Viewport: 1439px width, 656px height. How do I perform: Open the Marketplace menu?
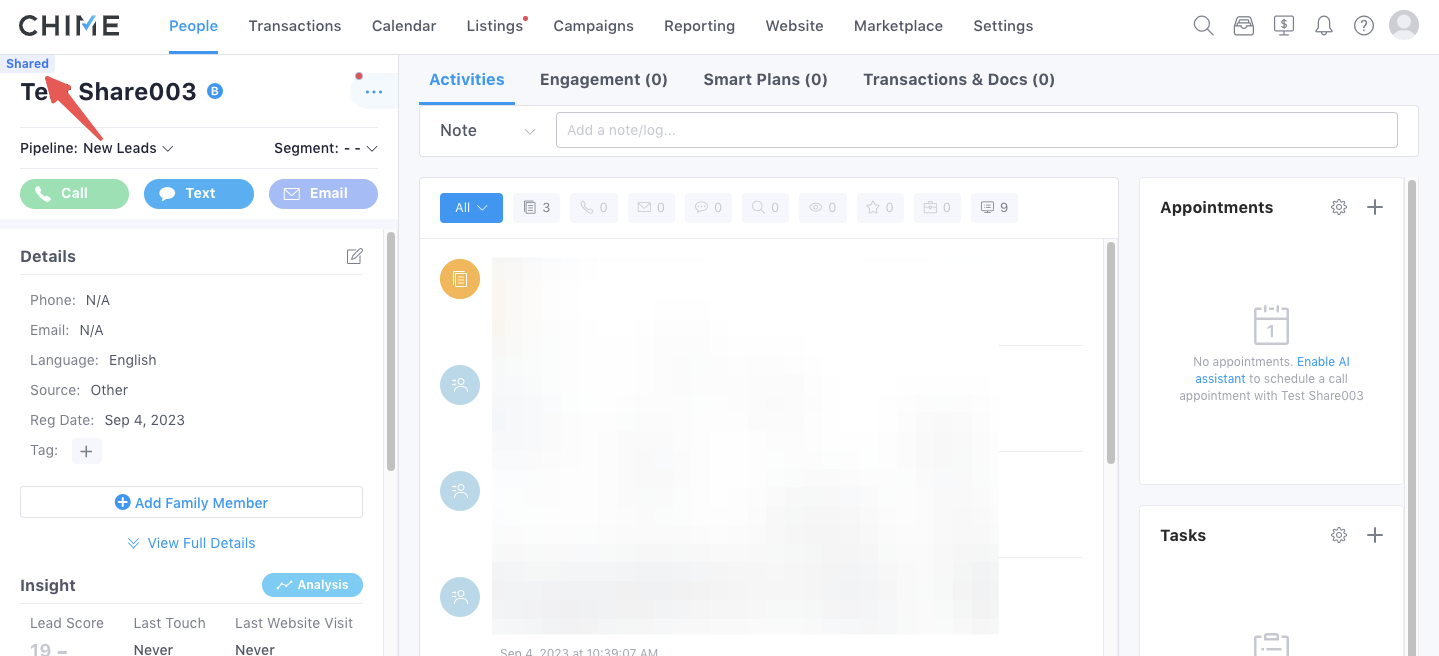[x=898, y=26]
